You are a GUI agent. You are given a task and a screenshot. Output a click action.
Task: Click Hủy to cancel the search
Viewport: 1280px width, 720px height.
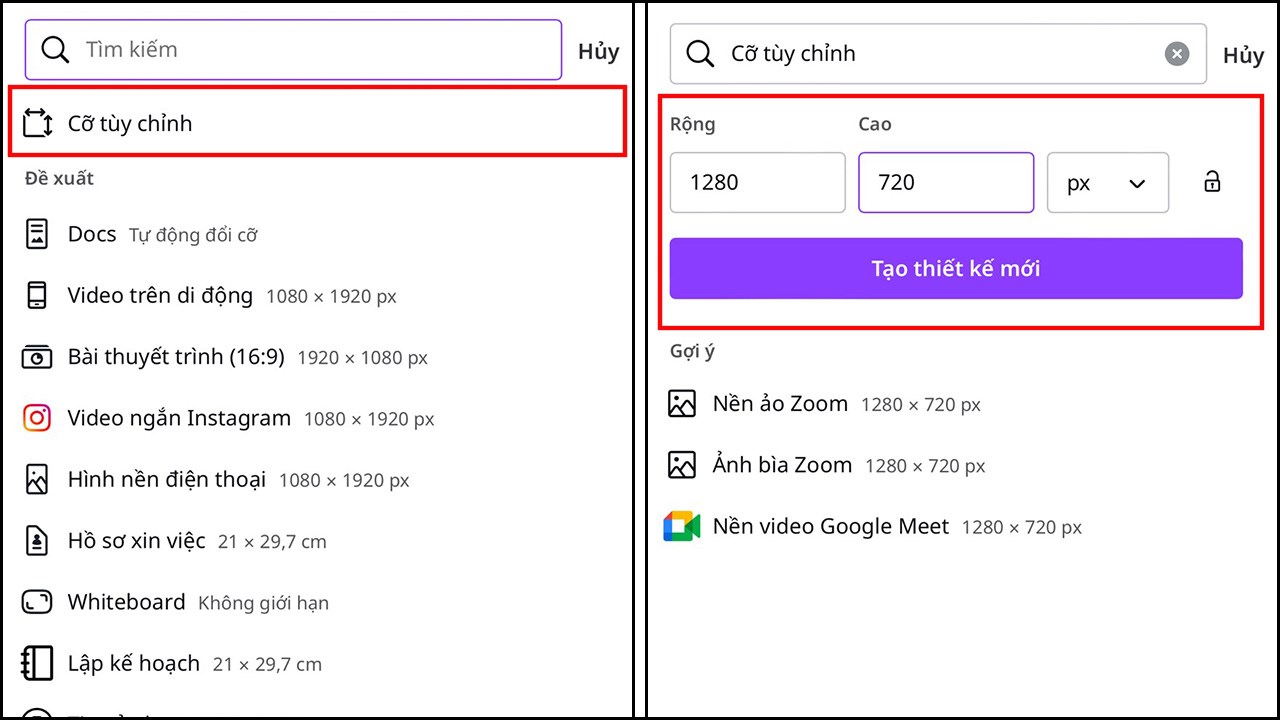598,51
